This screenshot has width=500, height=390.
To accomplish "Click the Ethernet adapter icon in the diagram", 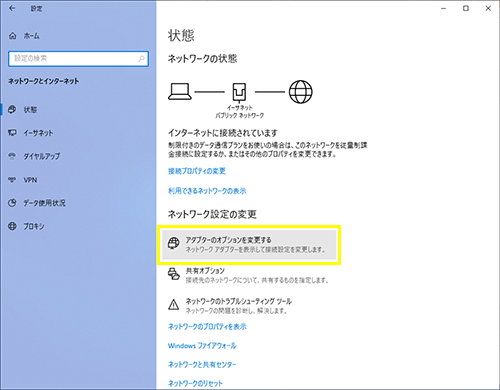I will 239,92.
